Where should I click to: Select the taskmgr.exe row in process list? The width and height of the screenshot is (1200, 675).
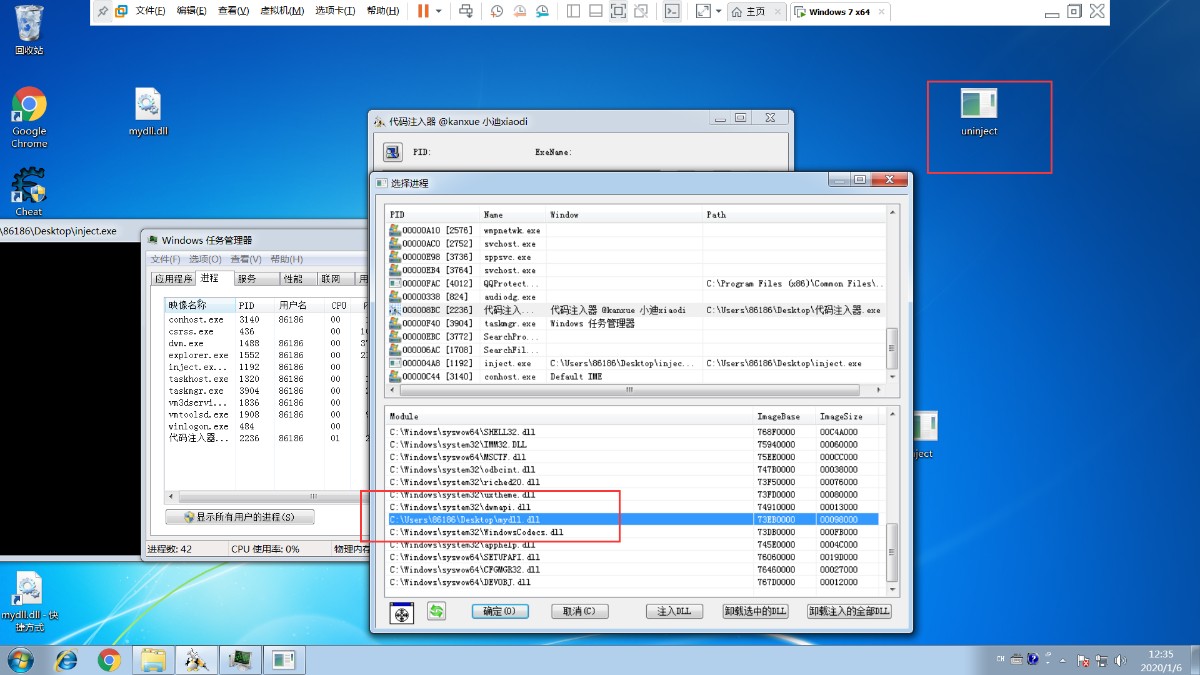636,323
